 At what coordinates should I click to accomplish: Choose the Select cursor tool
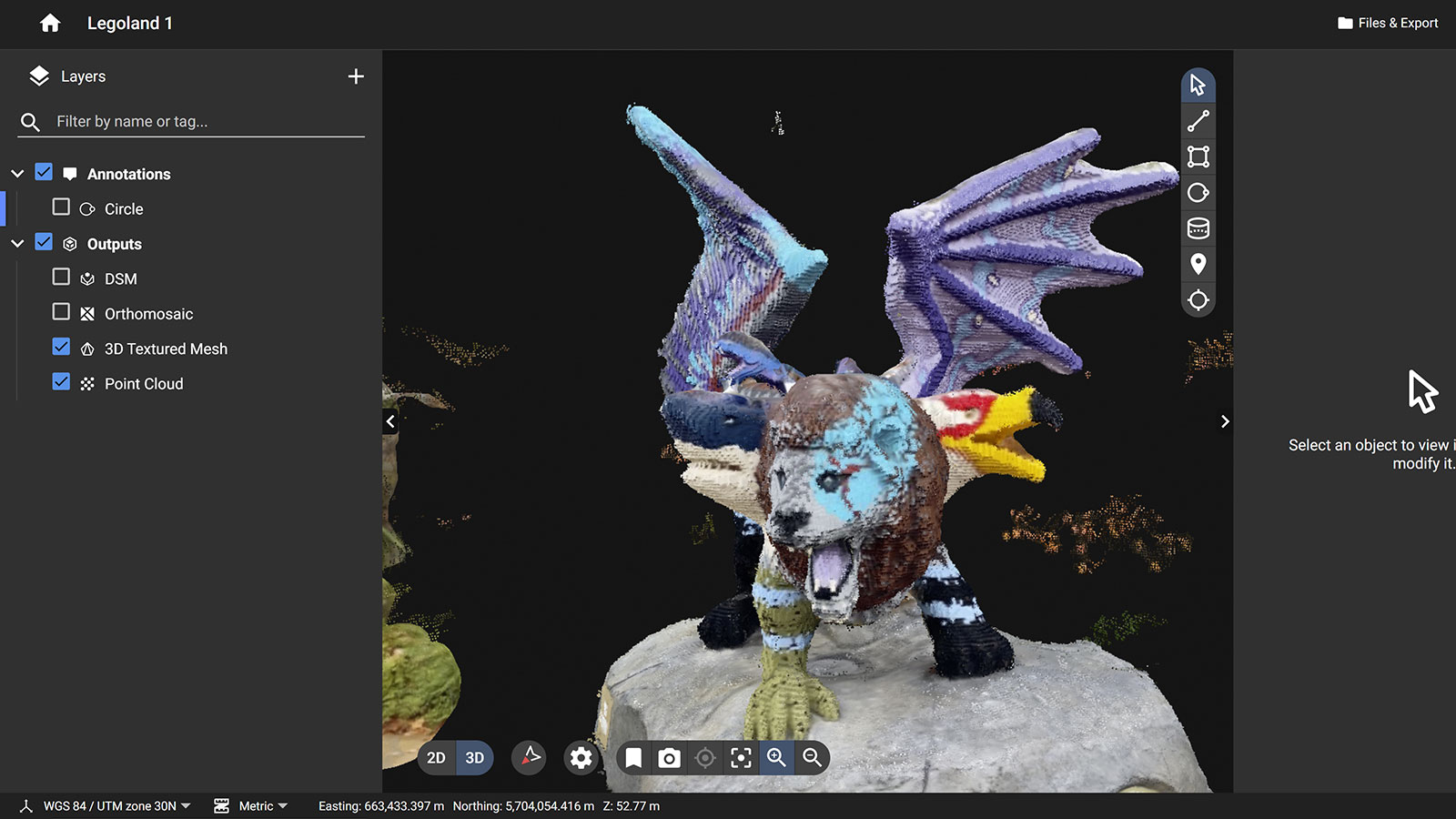pyautogui.click(x=1198, y=86)
